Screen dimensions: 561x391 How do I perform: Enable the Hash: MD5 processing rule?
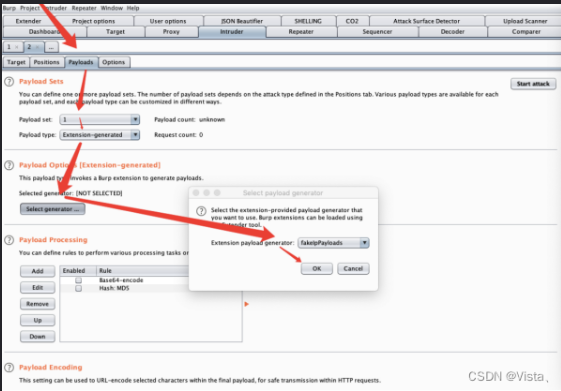[78, 288]
